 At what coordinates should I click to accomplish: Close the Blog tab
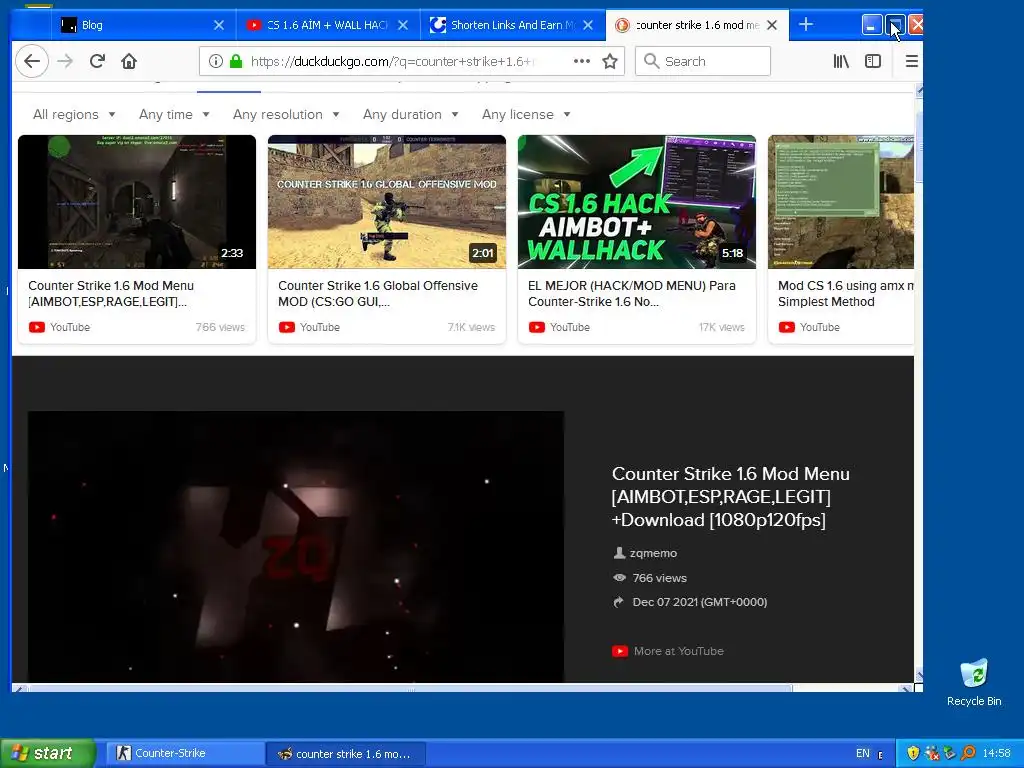tap(219, 25)
